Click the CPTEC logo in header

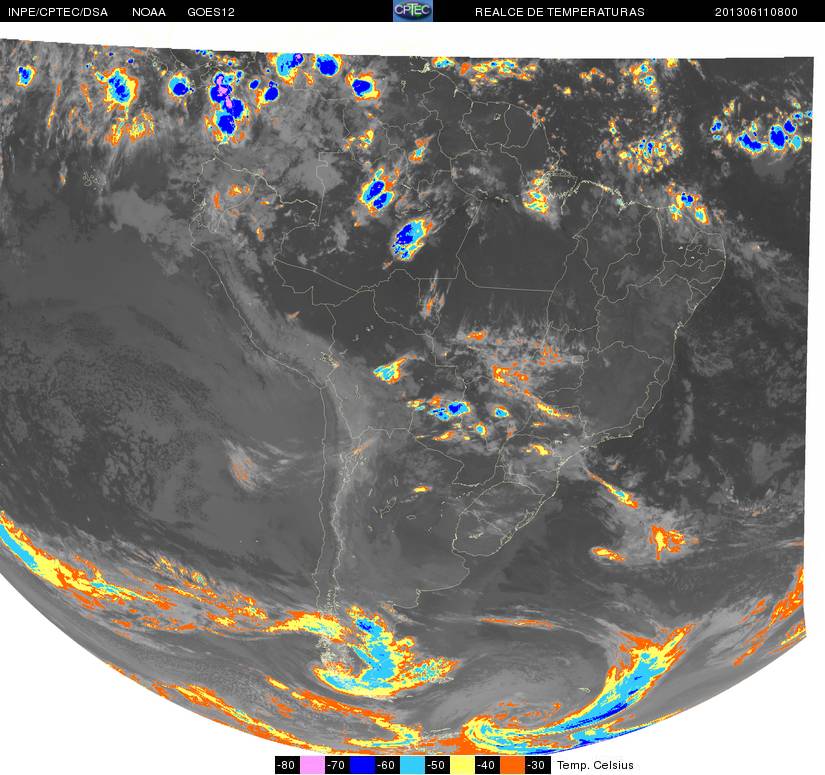pyautogui.click(x=413, y=11)
